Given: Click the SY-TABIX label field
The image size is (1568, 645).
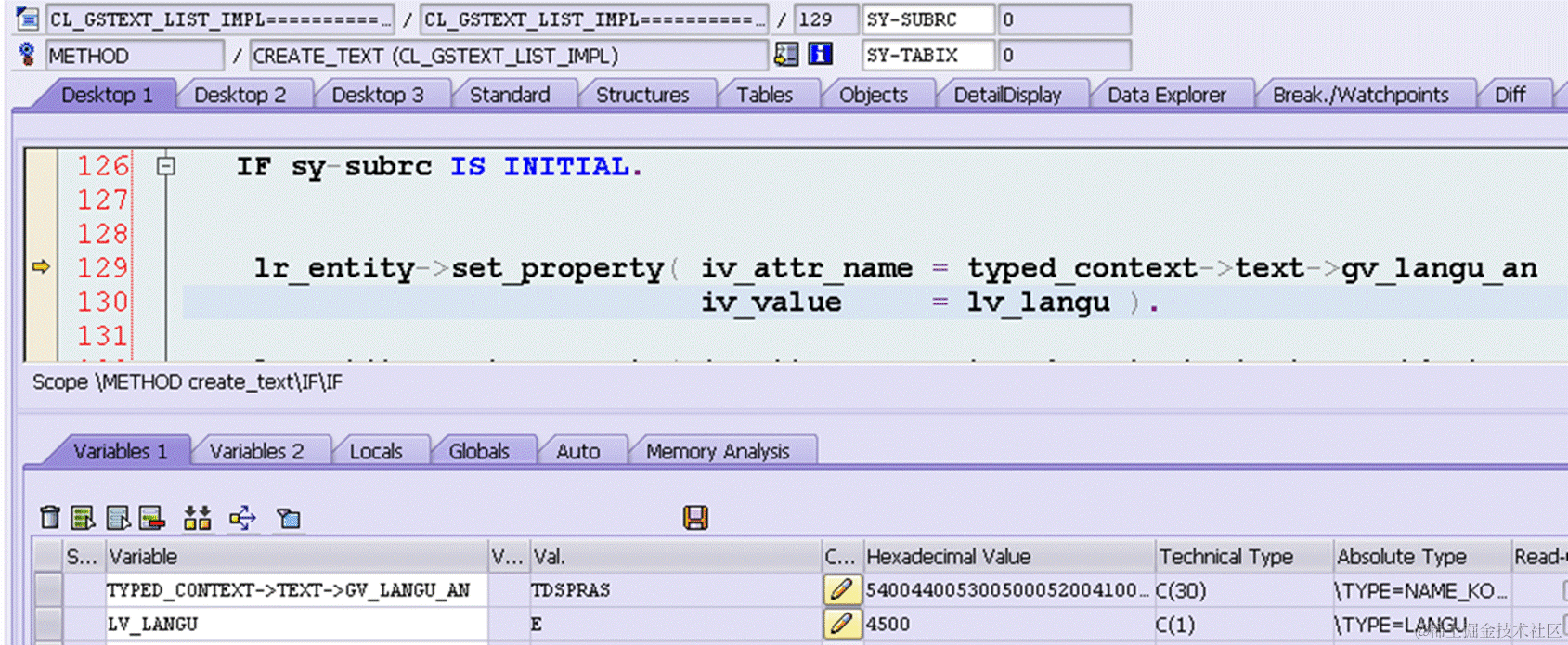Looking at the screenshot, I should click(x=927, y=55).
